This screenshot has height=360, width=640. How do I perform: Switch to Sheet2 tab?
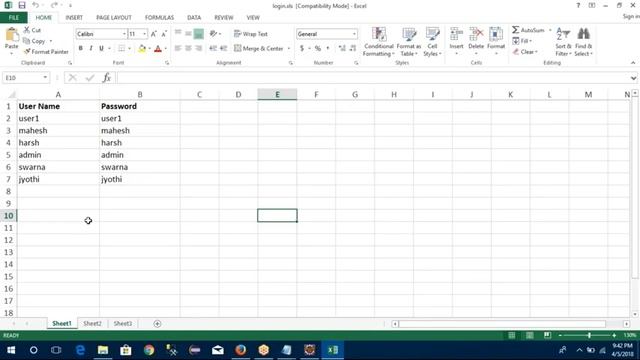[x=92, y=324]
